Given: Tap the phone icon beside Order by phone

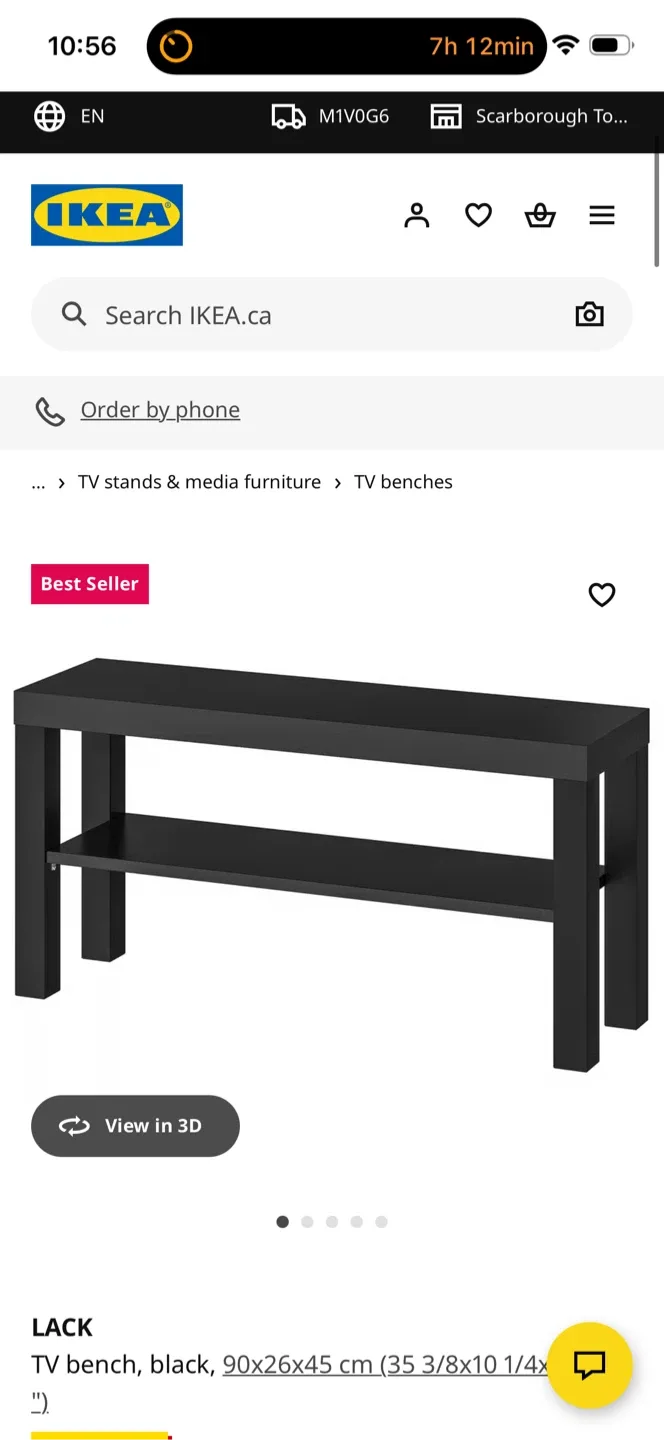Looking at the screenshot, I should coord(50,411).
